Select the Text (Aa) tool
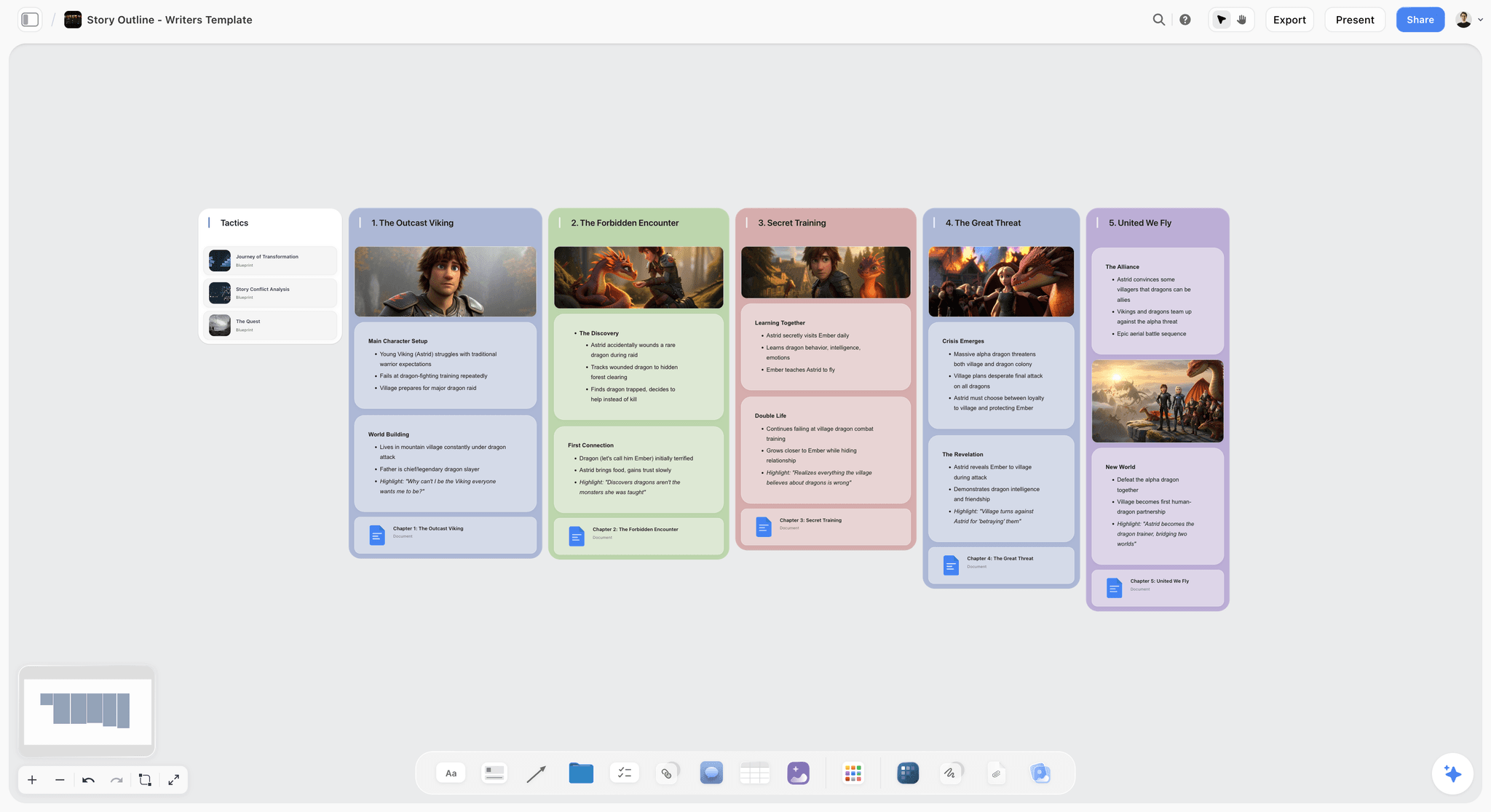Viewport: 1491px width, 812px height. click(x=451, y=773)
